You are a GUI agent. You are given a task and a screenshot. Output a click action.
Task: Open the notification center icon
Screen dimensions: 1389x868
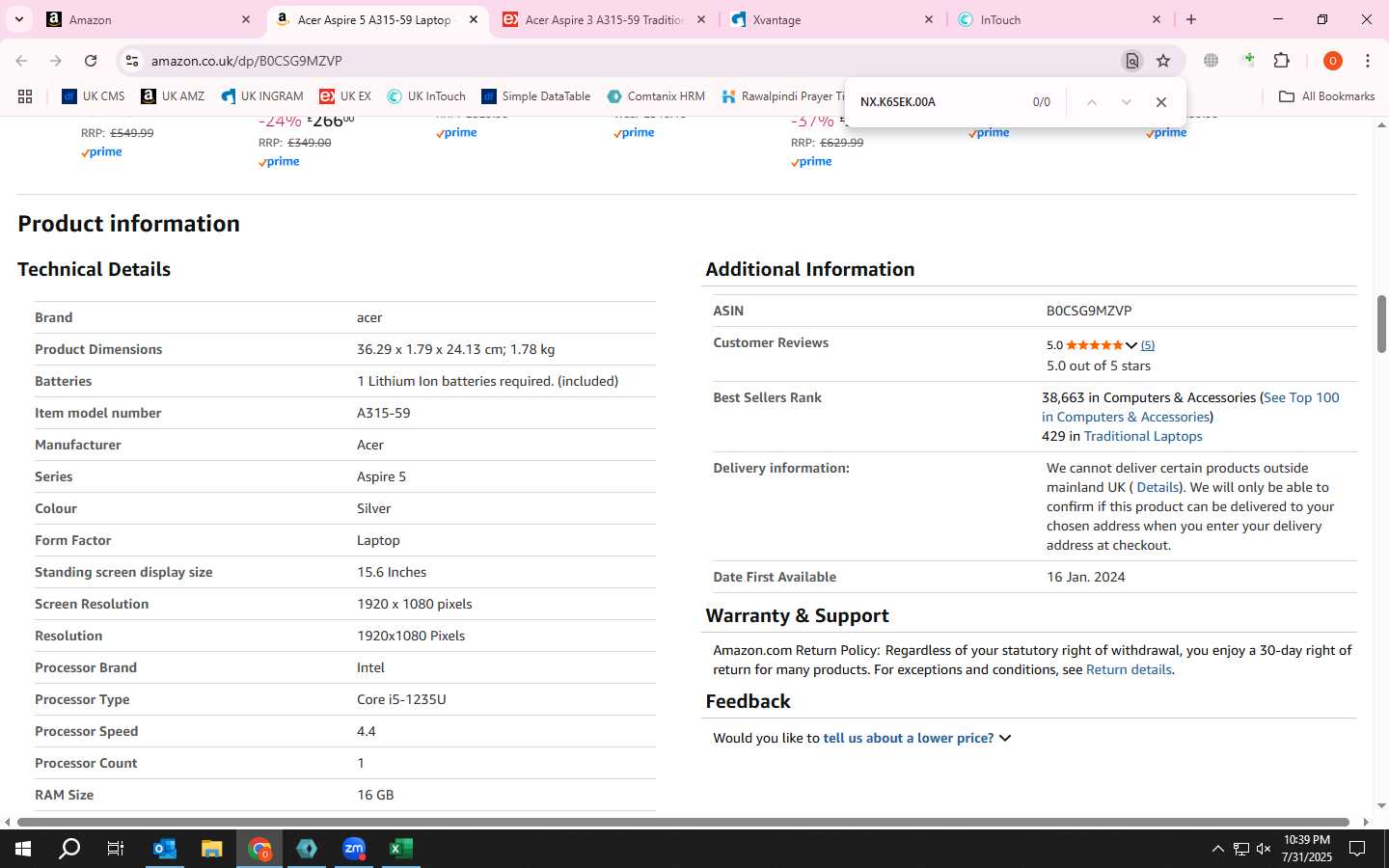(1357, 849)
